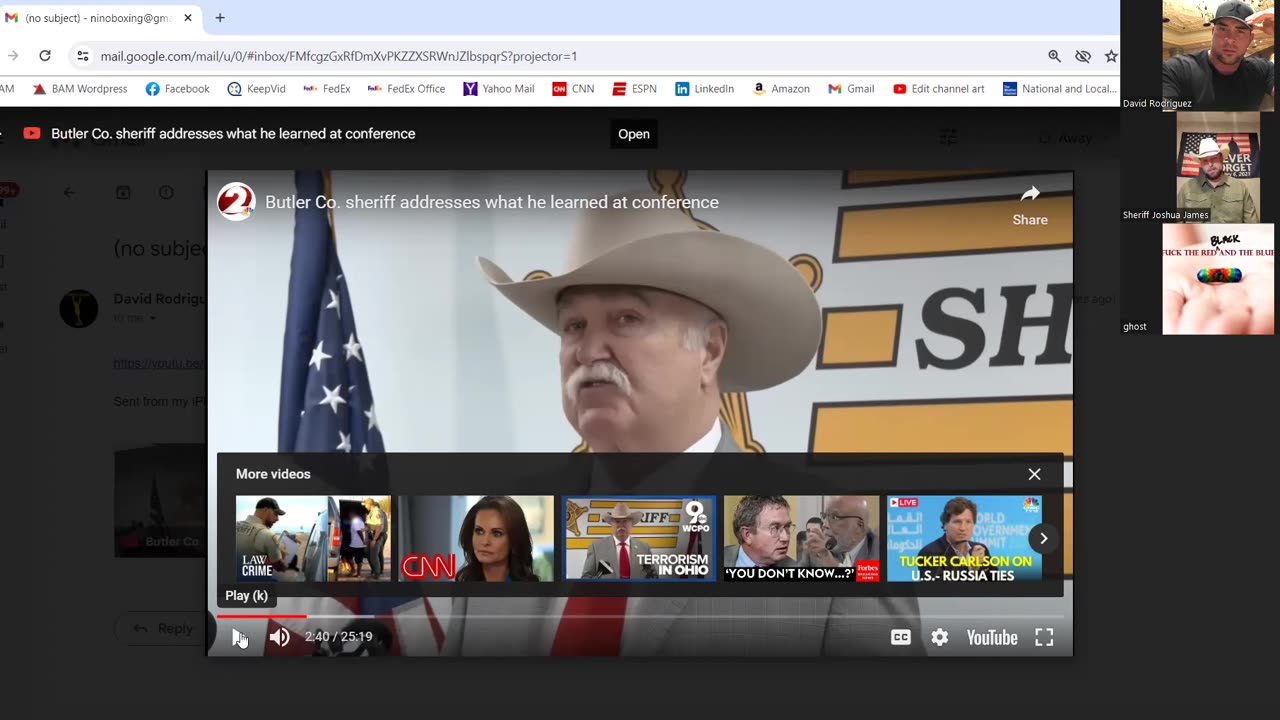Click the YouTube icon in projector header

click(32, 133)
